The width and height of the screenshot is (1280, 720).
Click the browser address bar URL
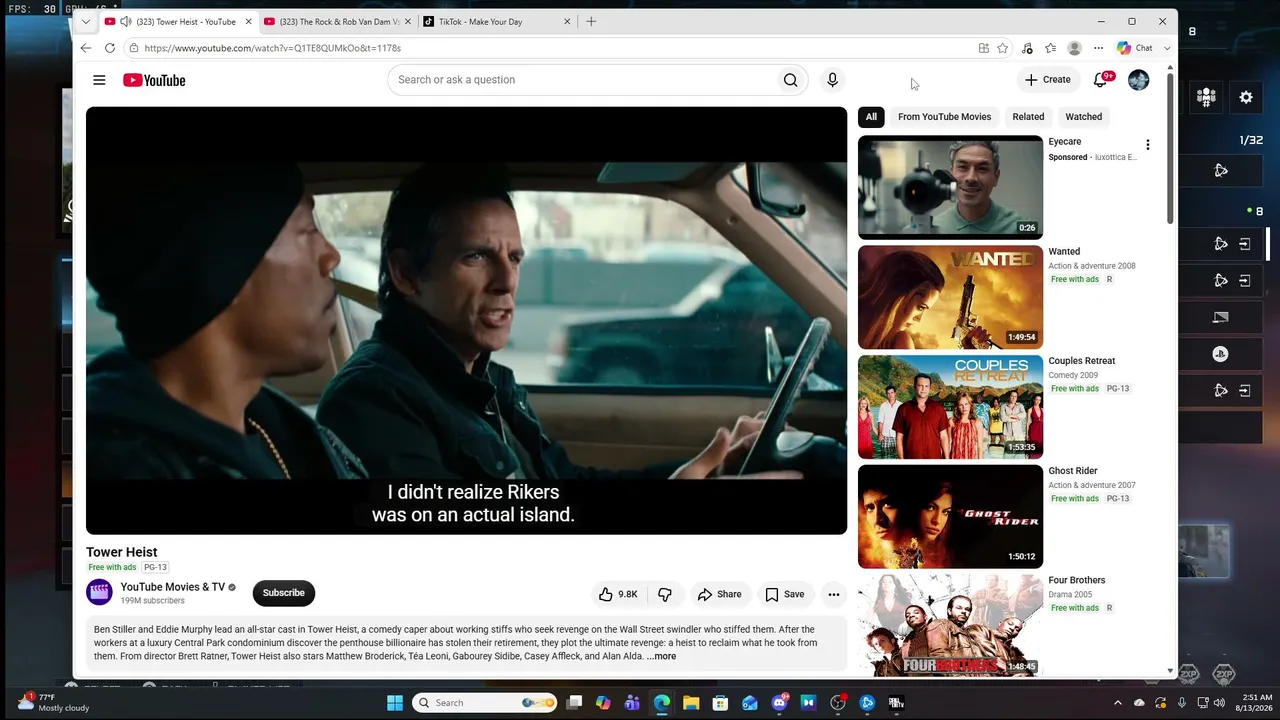click(x=272, y=48)
